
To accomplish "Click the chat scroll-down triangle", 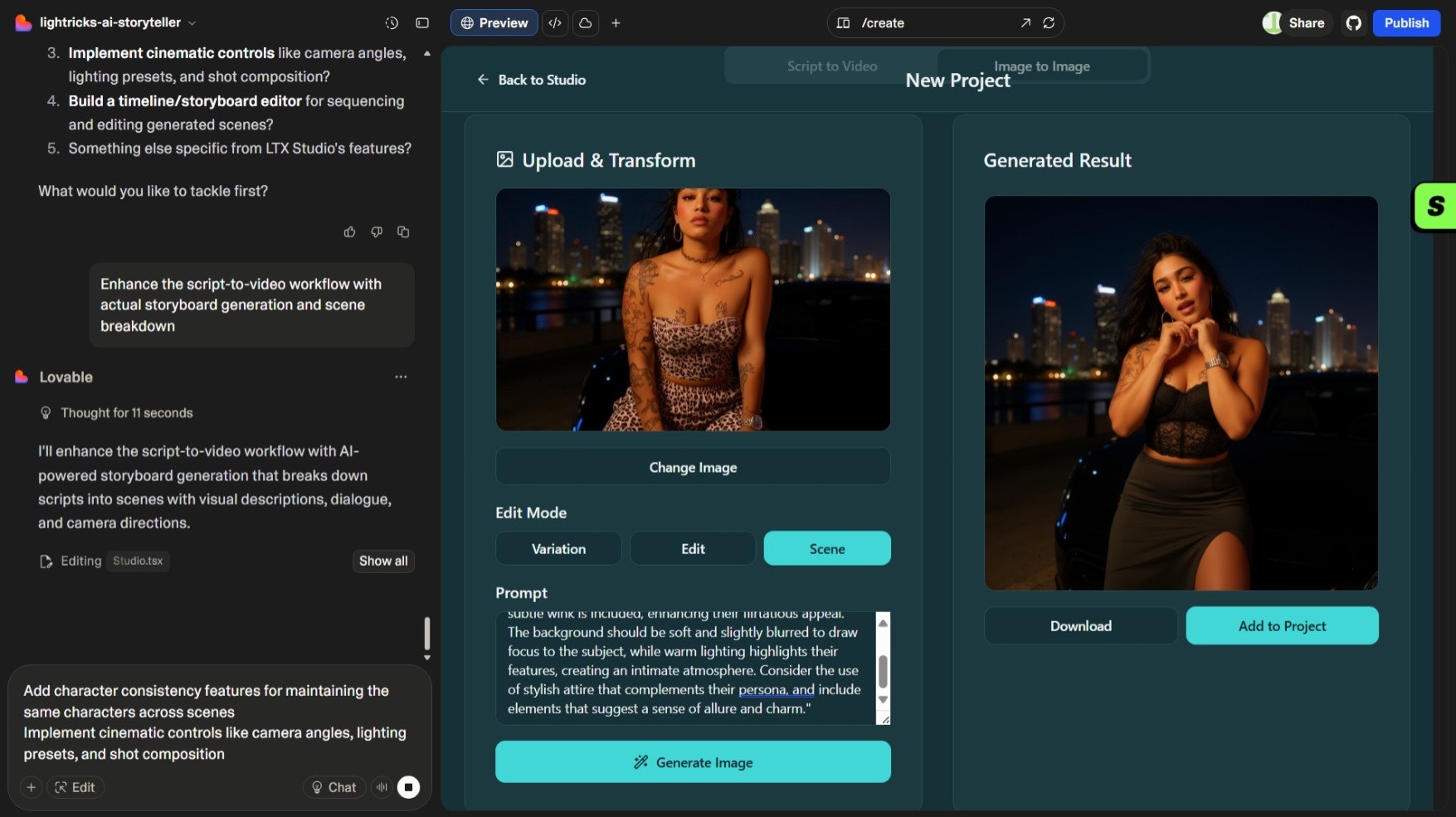I will point(427,658).
